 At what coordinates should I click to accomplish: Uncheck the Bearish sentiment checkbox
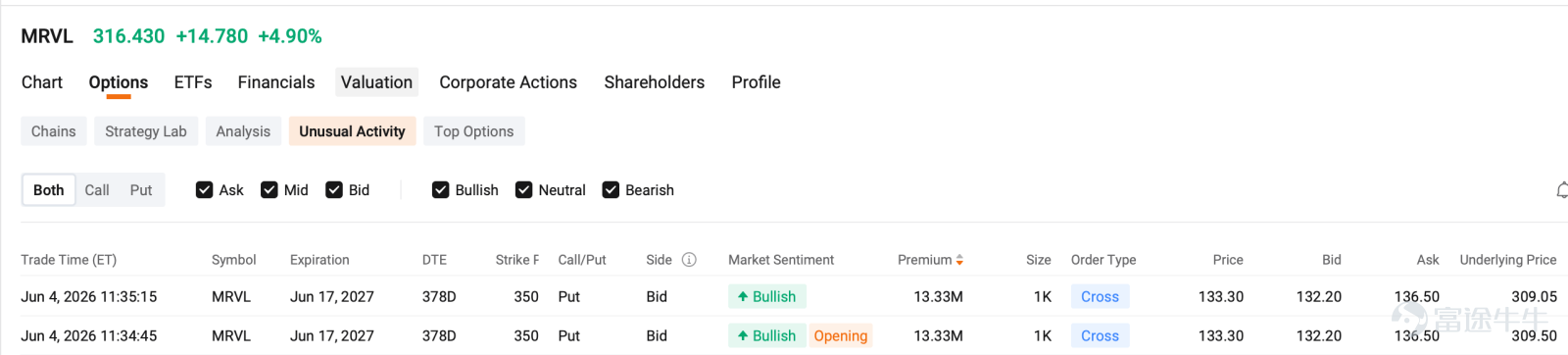(611, 190)
